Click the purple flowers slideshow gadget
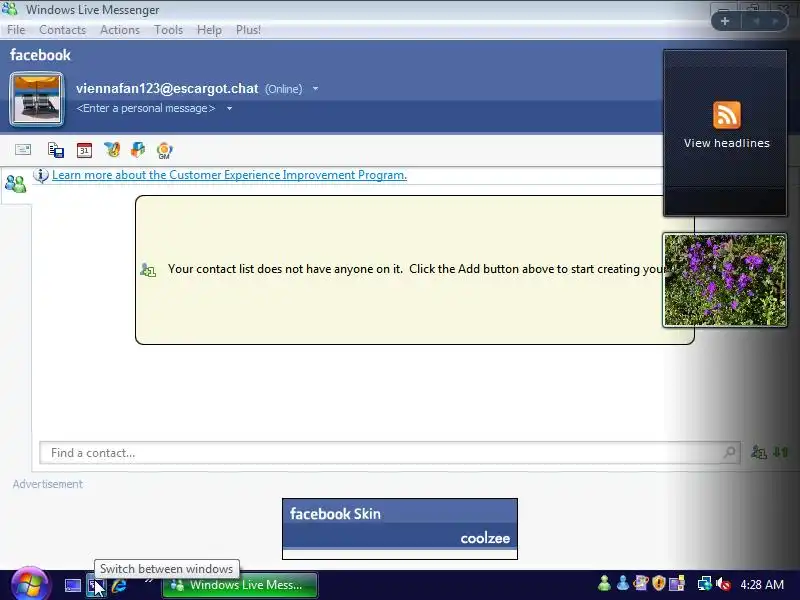This screenshot has height=600, width=800. [725, 280]
